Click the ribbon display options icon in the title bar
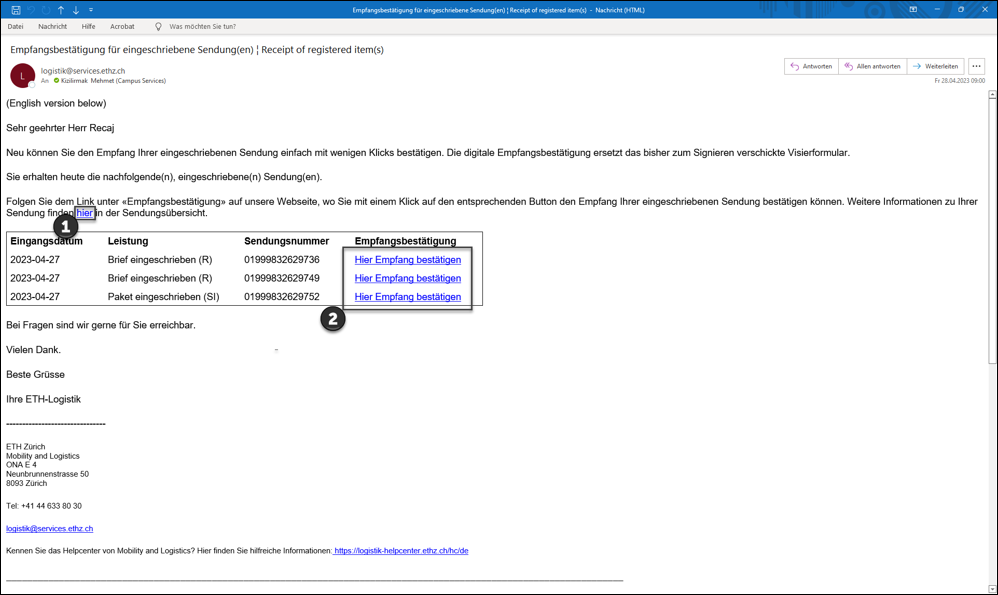 pyautogui.click(x=913, y=10)
